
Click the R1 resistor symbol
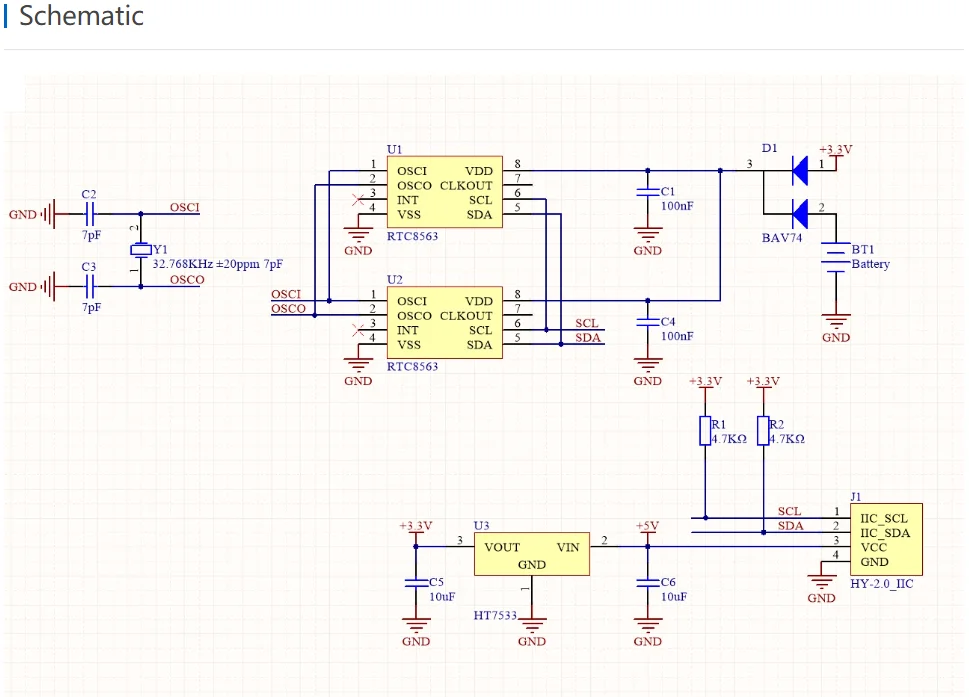705,431
